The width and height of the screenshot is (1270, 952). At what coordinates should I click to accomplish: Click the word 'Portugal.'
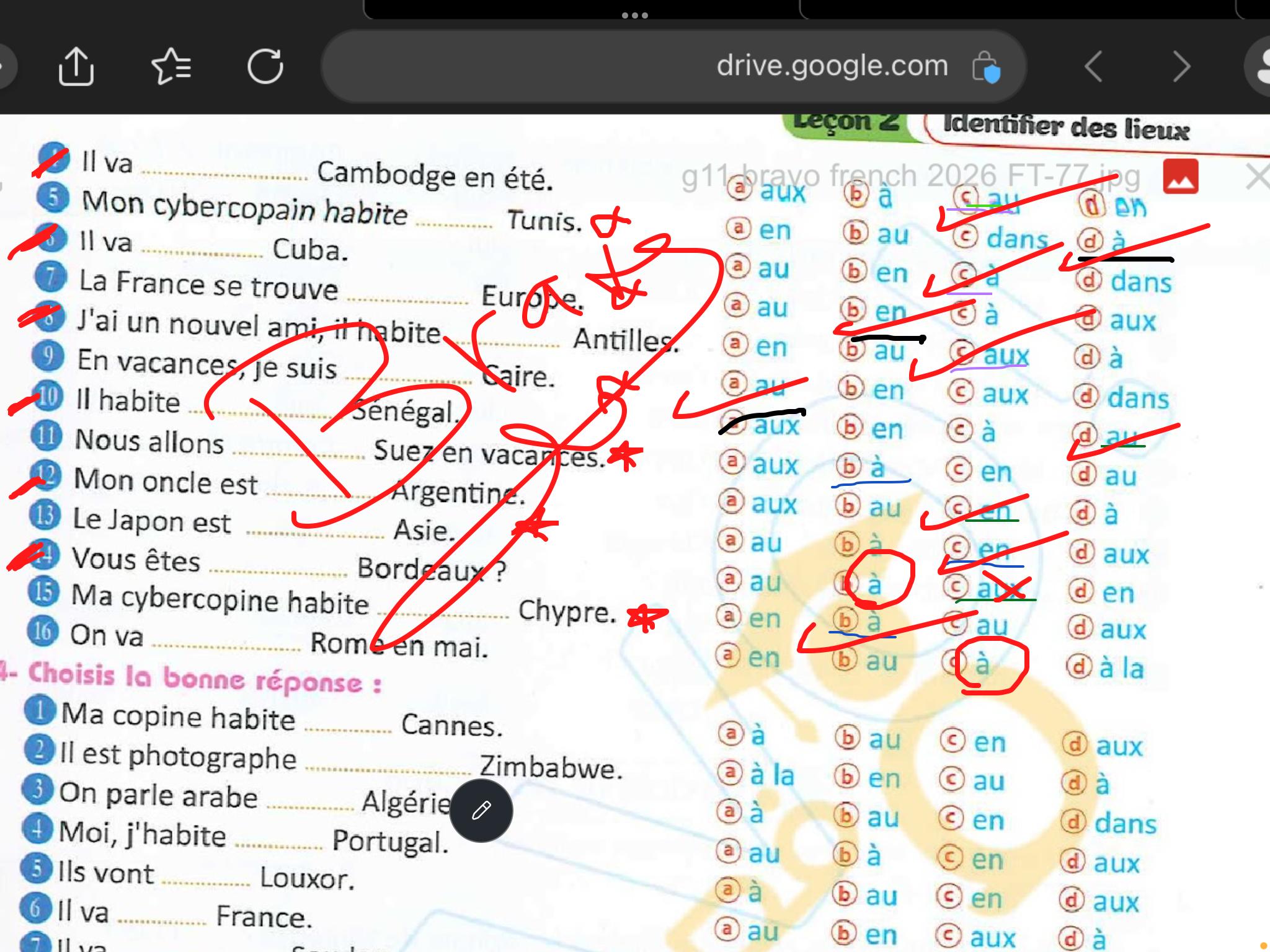390,841
